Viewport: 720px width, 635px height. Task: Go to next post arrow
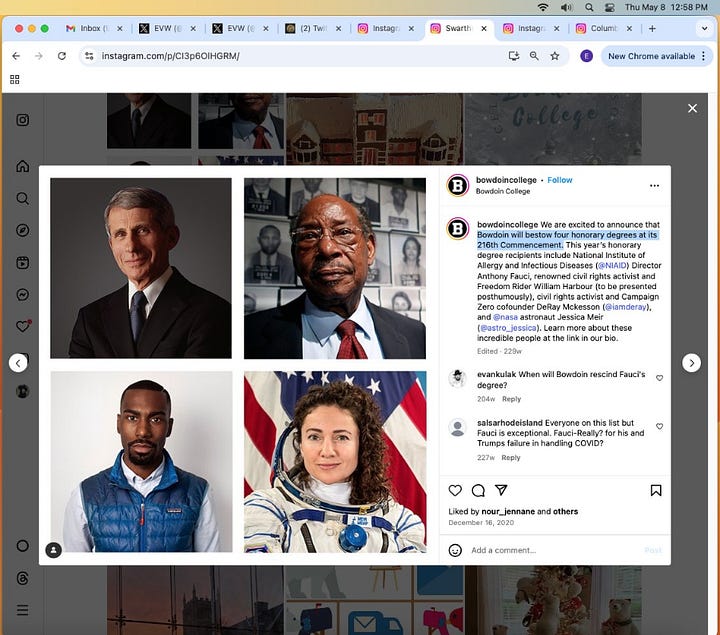pos(691,363)
